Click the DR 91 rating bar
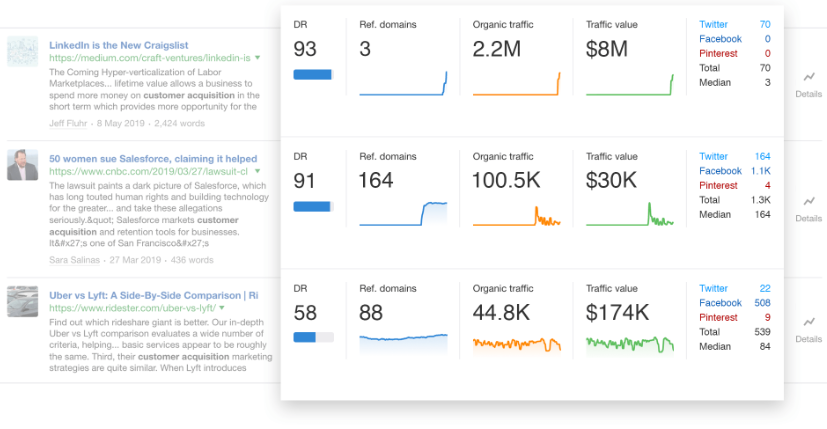 (313, 206)
